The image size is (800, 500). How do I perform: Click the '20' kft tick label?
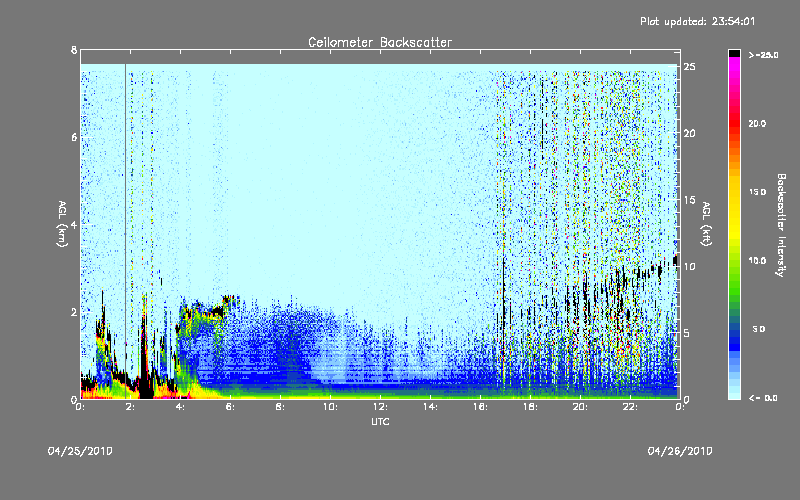point(689,133)
